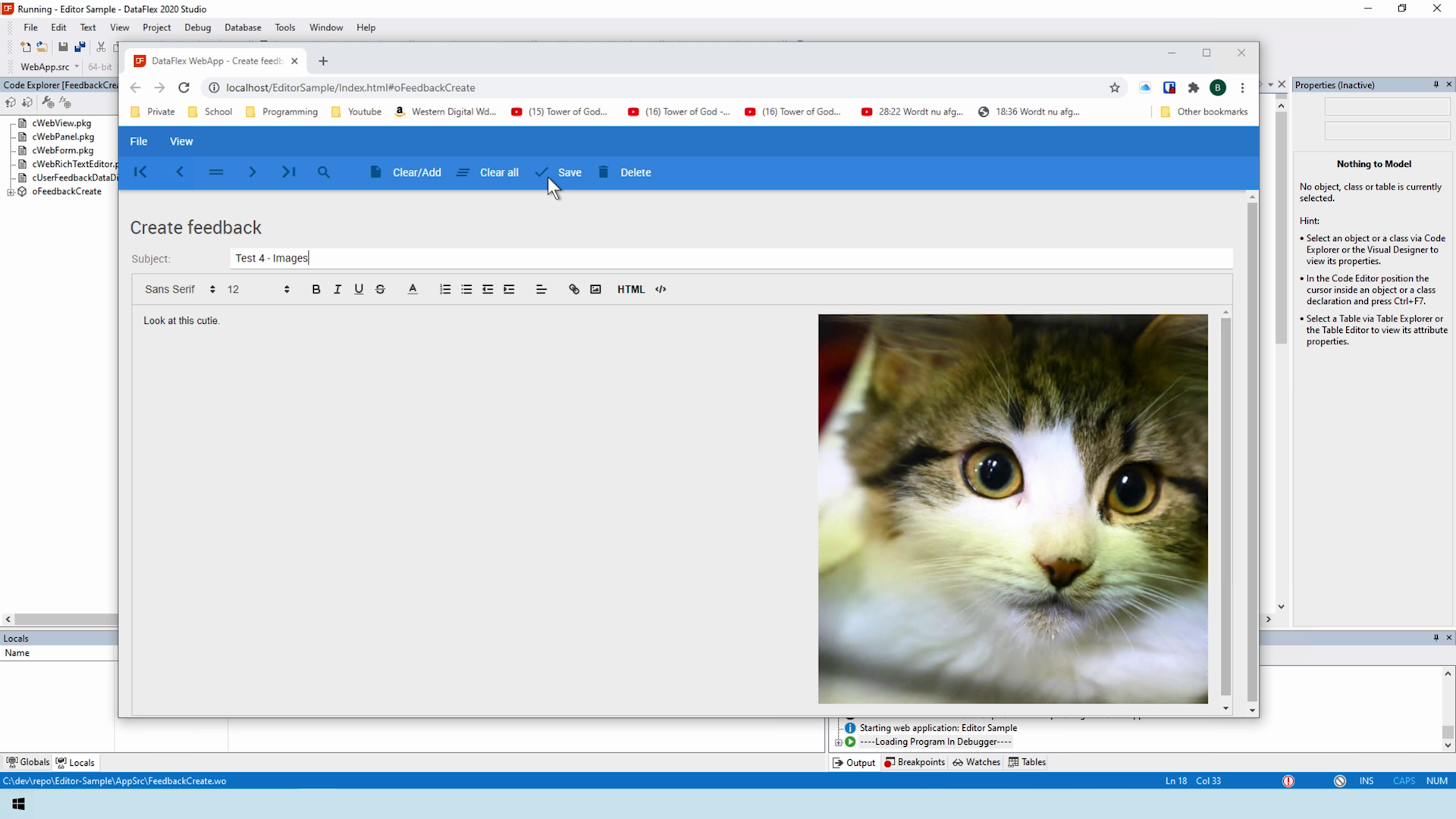
Task: Open the text color picker
Action: tap(413, 289)
